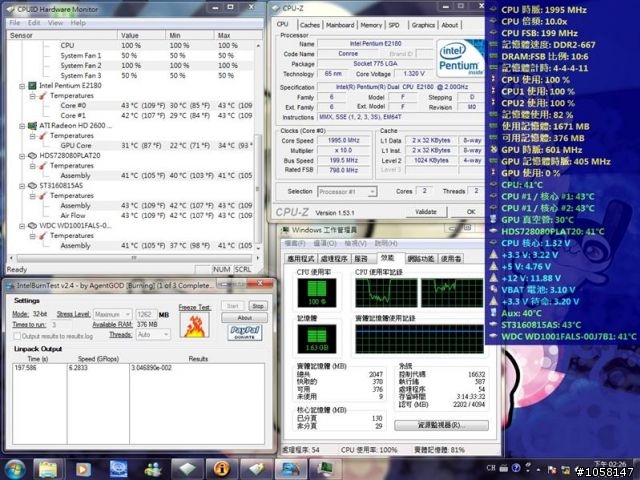Open Windows Explorer folder icon on taskbar
The height and width of the screenshot is (480, 640).
pyautogui.click(x=48, y=469)
